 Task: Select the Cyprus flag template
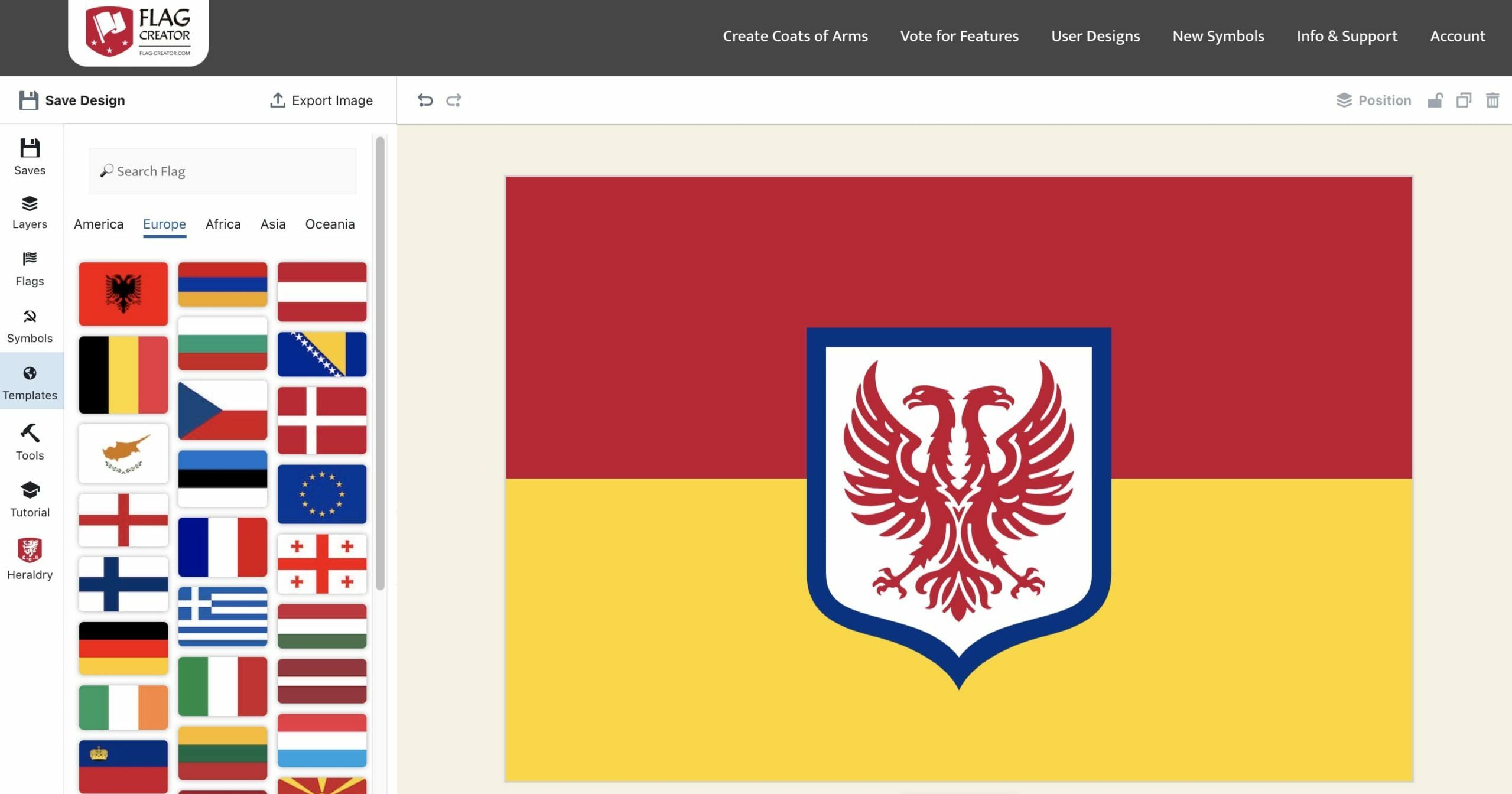(123, 453)
